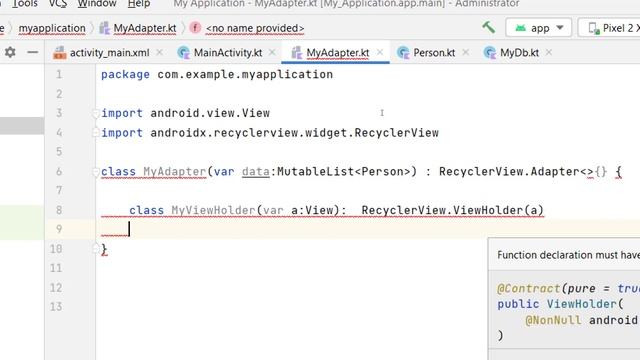The width and height of the screenshot is (640, 360).
Task: Click the package keyword on line 1
Action: 125,75
